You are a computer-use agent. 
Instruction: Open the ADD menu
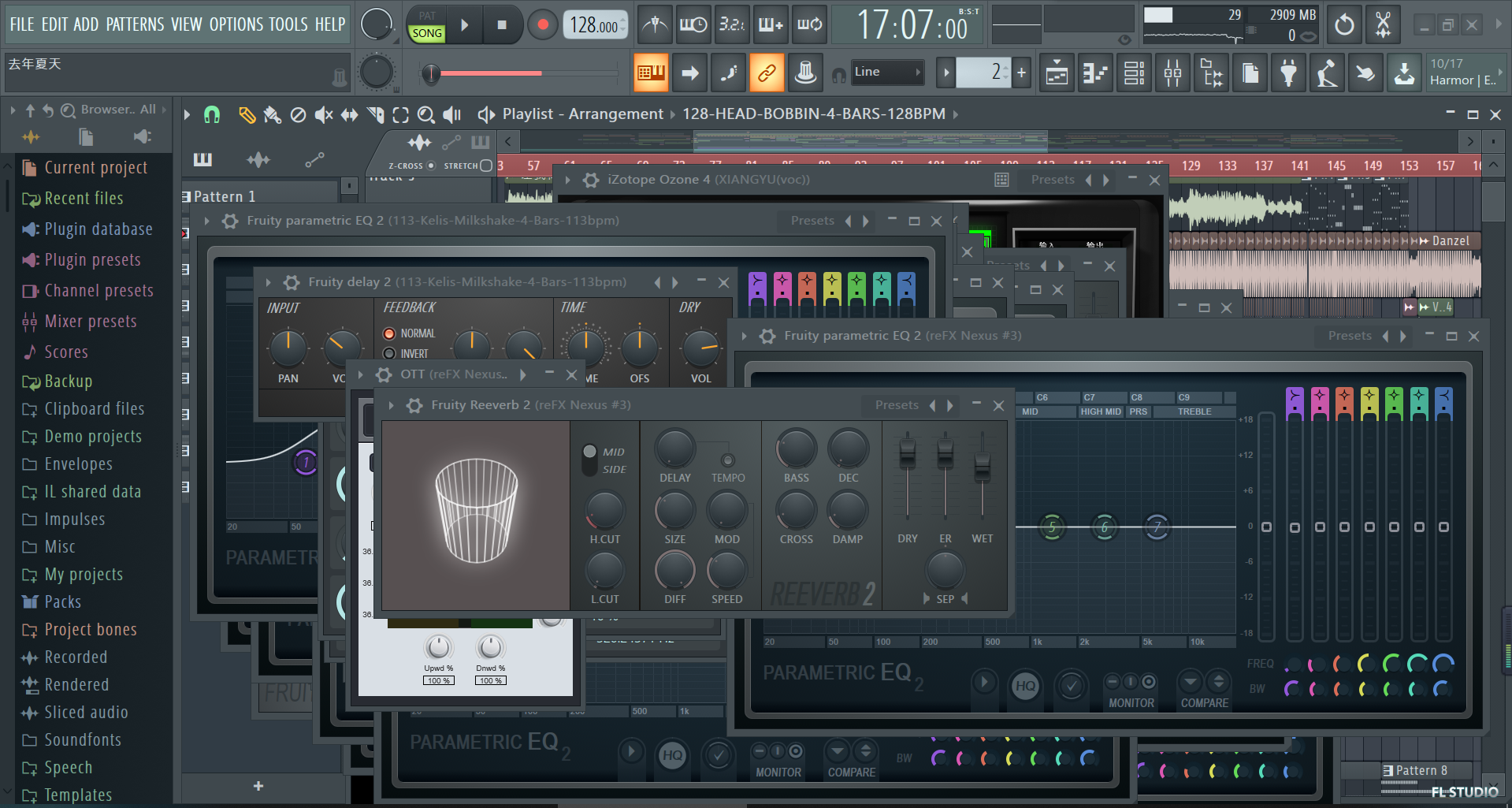coord(86,24)
